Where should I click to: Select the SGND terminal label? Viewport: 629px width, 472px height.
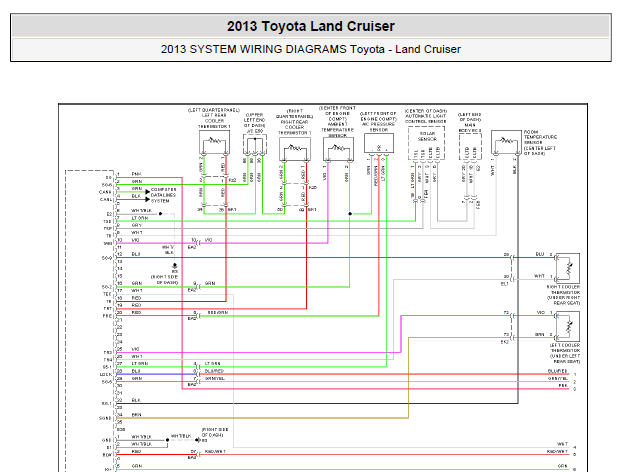[105, 418]
